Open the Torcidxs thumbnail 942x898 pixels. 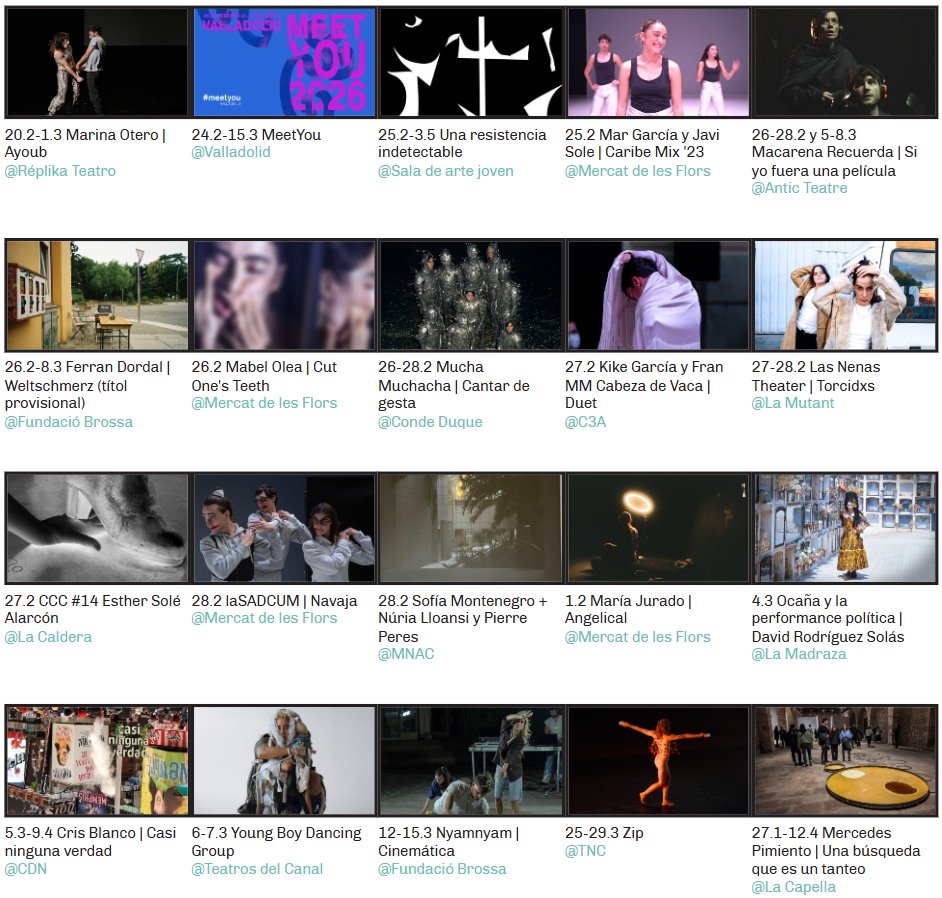[x=845, y=295]
